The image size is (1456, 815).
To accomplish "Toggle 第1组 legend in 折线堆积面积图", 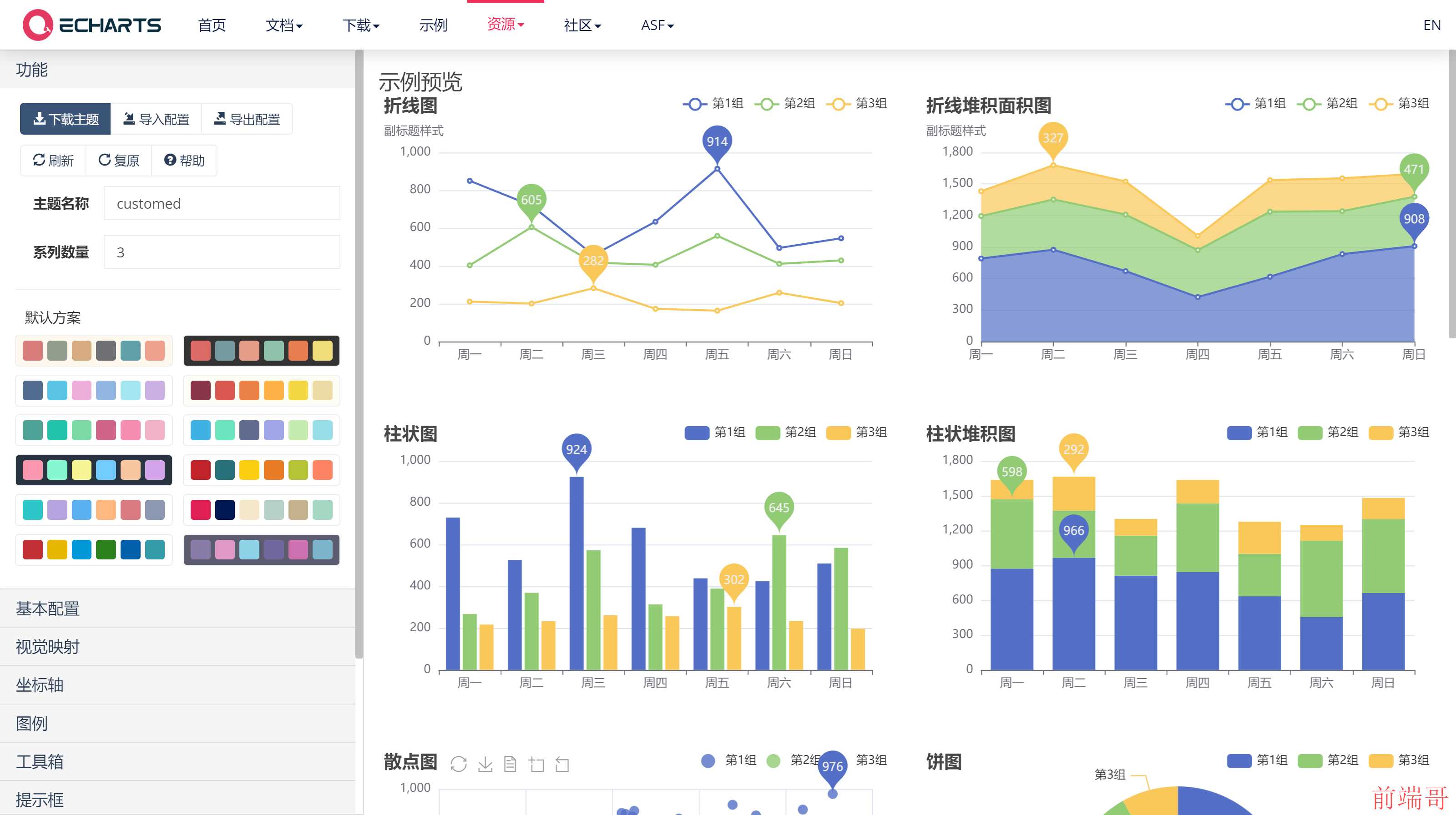I will [x=1256, y=103].
